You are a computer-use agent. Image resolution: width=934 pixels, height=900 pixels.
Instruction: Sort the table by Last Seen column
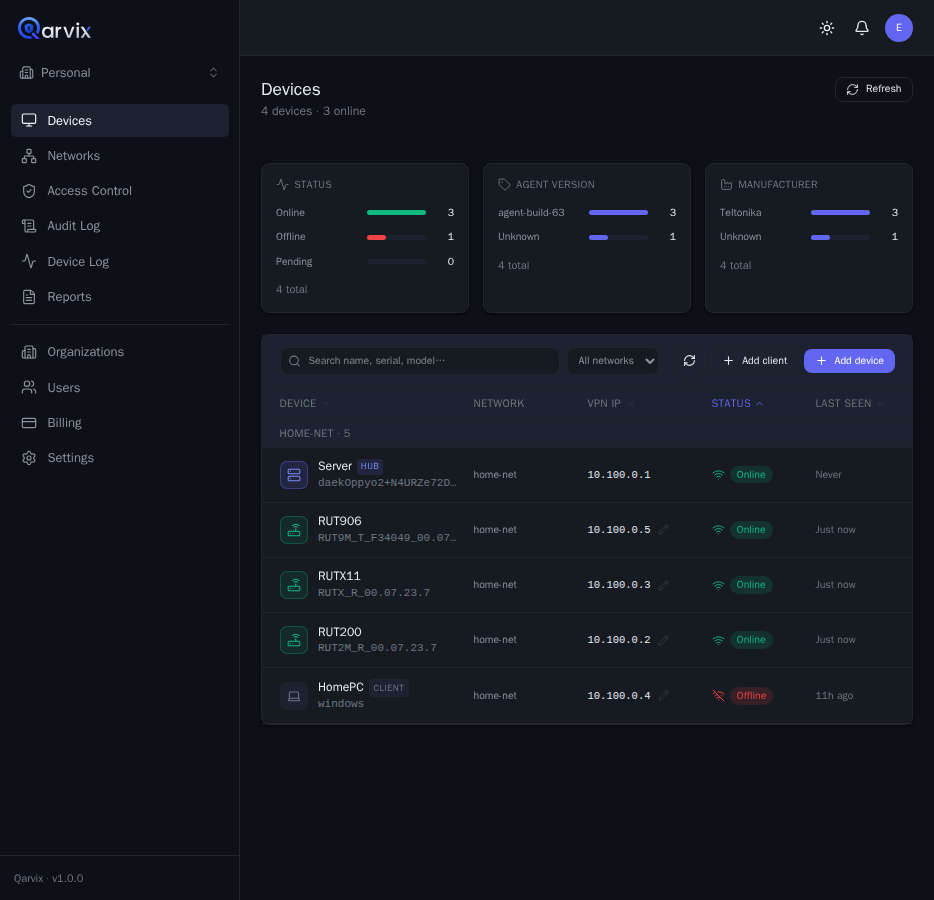(849, 403)
